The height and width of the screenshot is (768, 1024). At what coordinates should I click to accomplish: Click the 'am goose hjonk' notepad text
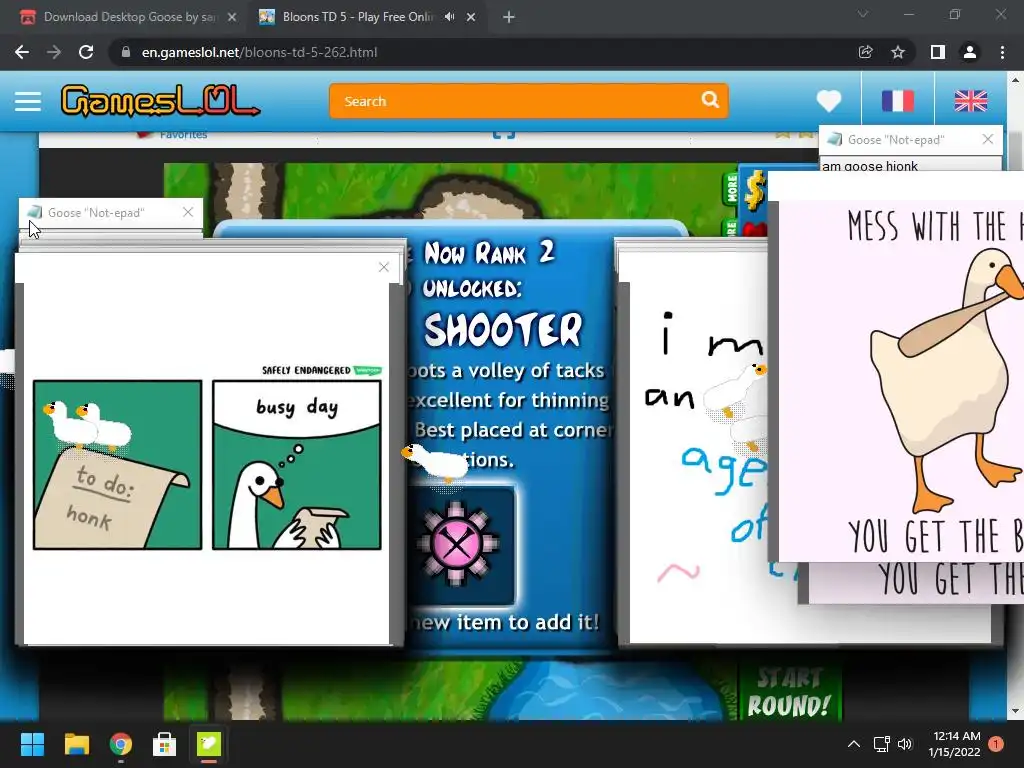coord(870,166)
